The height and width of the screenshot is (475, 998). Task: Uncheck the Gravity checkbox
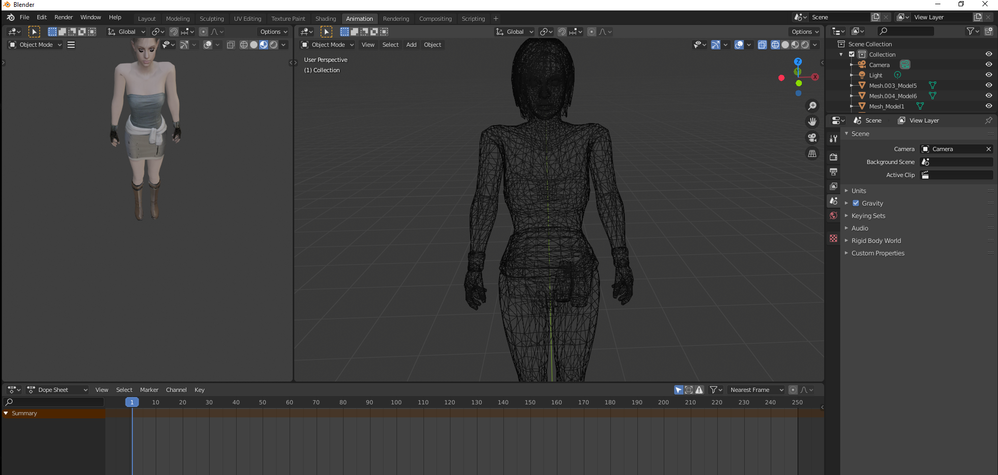[855, 203]
